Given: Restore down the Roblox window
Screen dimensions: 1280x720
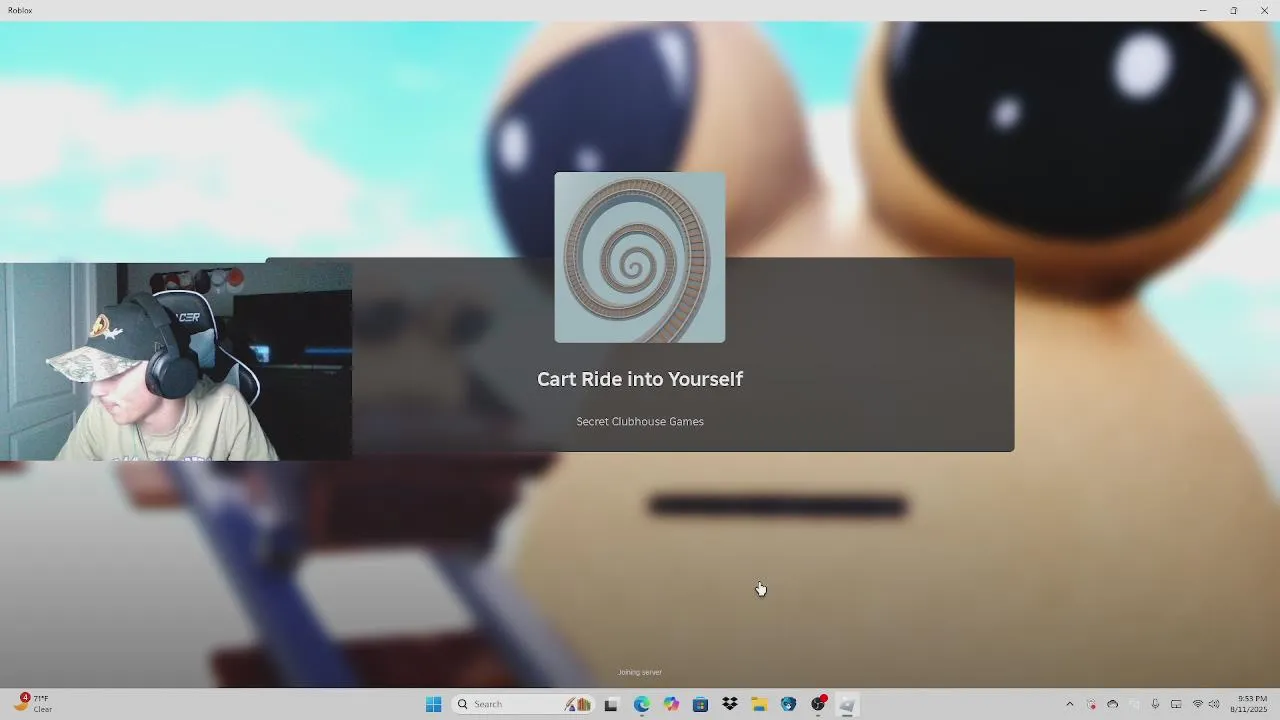Looking at the screenshot, I should tap(1233, 10).
